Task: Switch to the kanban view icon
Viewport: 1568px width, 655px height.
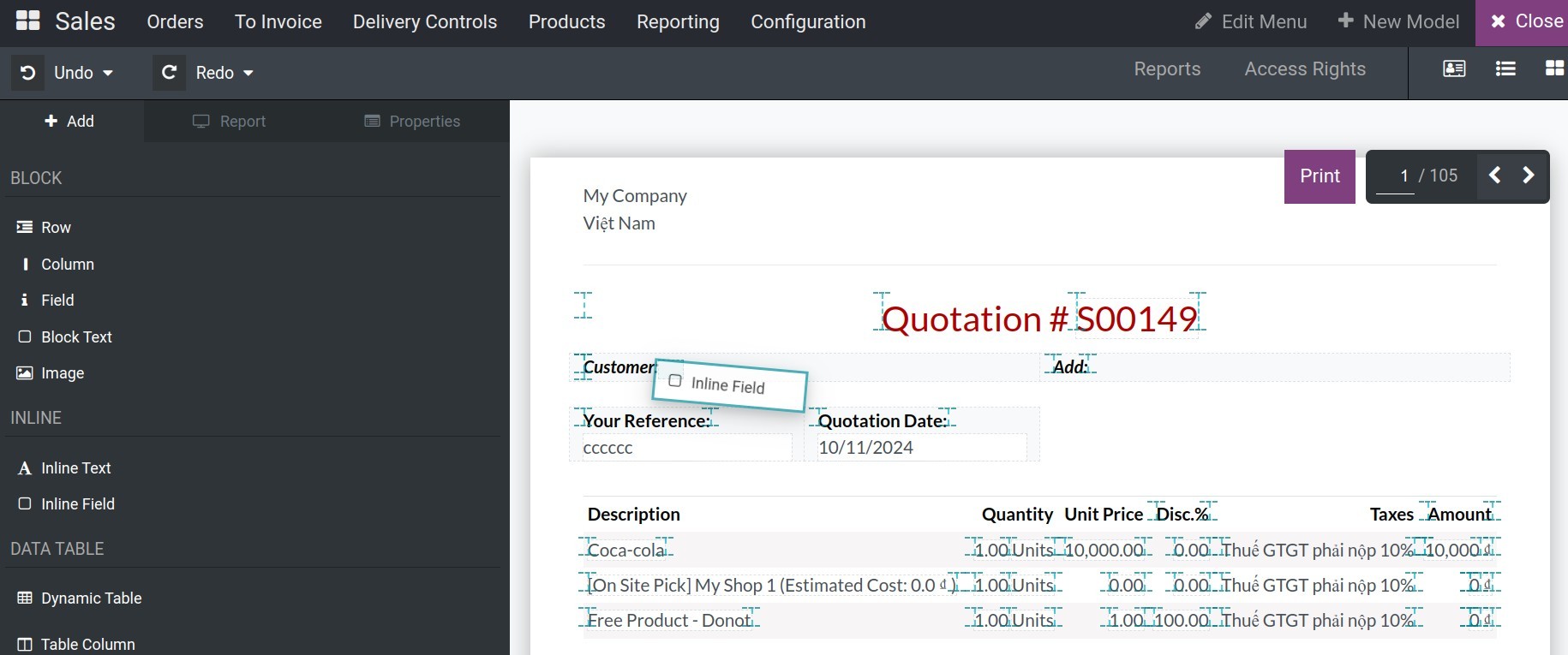Action: tap(1554, 68)
